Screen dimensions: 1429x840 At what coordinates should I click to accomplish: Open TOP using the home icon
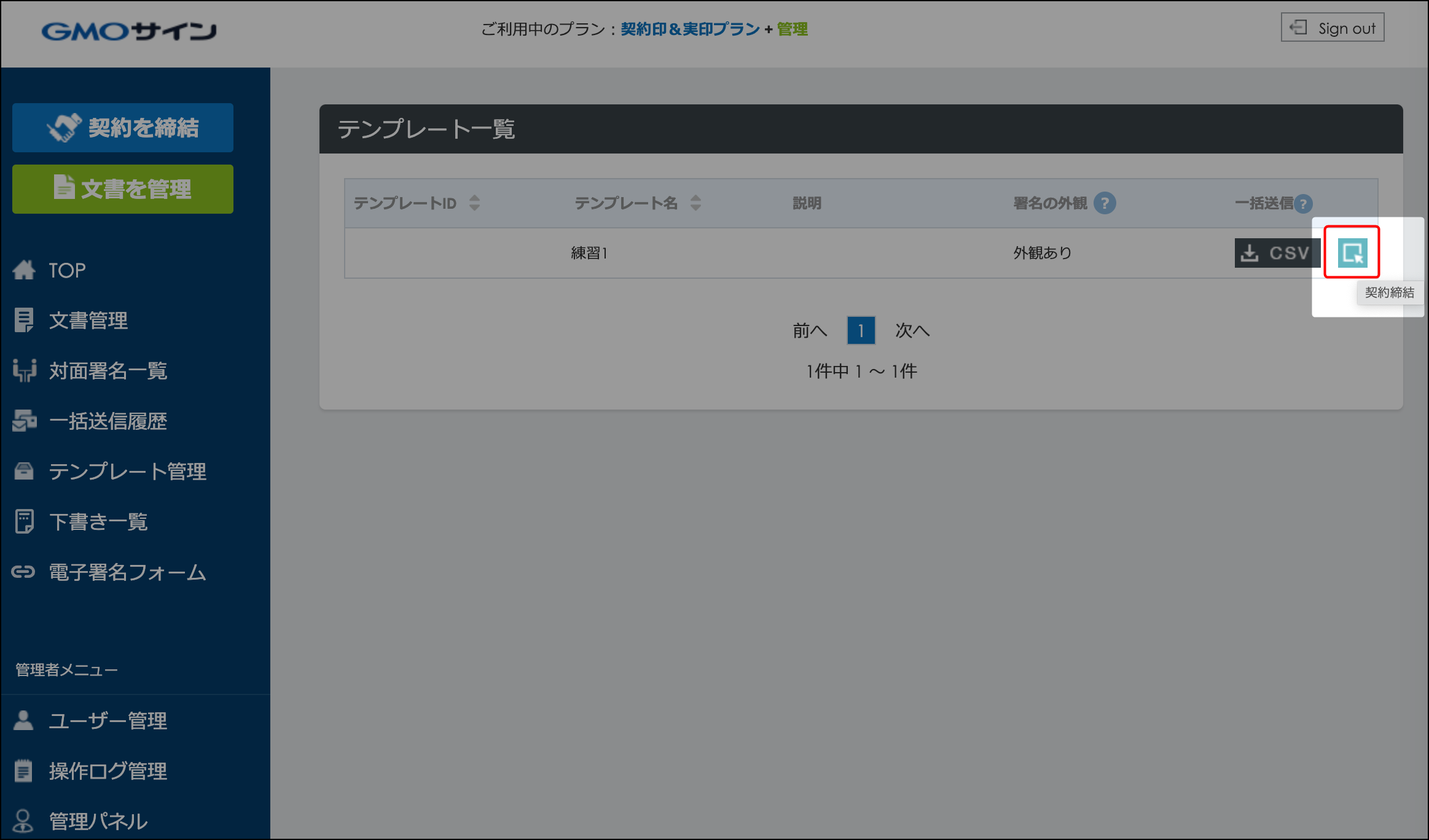point(25,270)
